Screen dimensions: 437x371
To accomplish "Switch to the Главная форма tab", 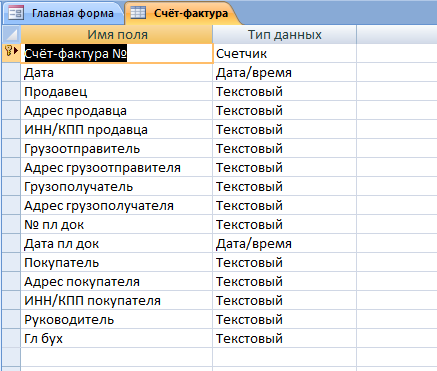I will click(63, 13).
